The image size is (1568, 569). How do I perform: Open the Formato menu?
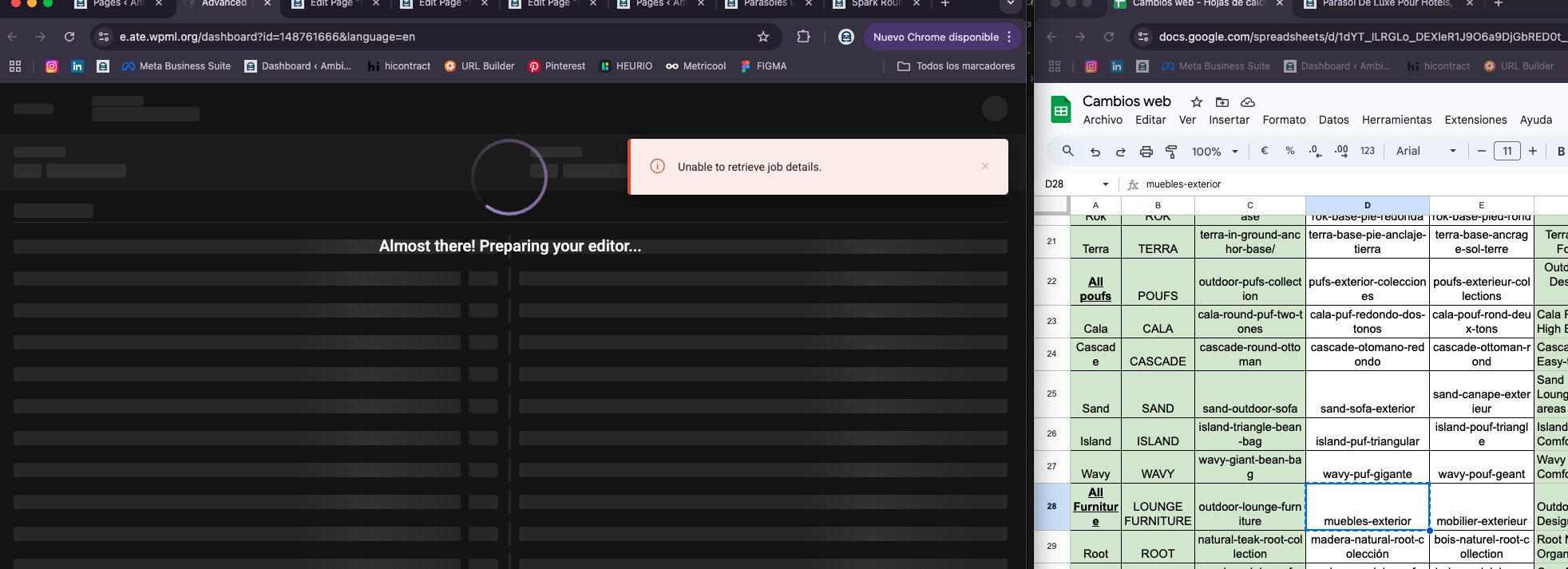pos(1284,120)
